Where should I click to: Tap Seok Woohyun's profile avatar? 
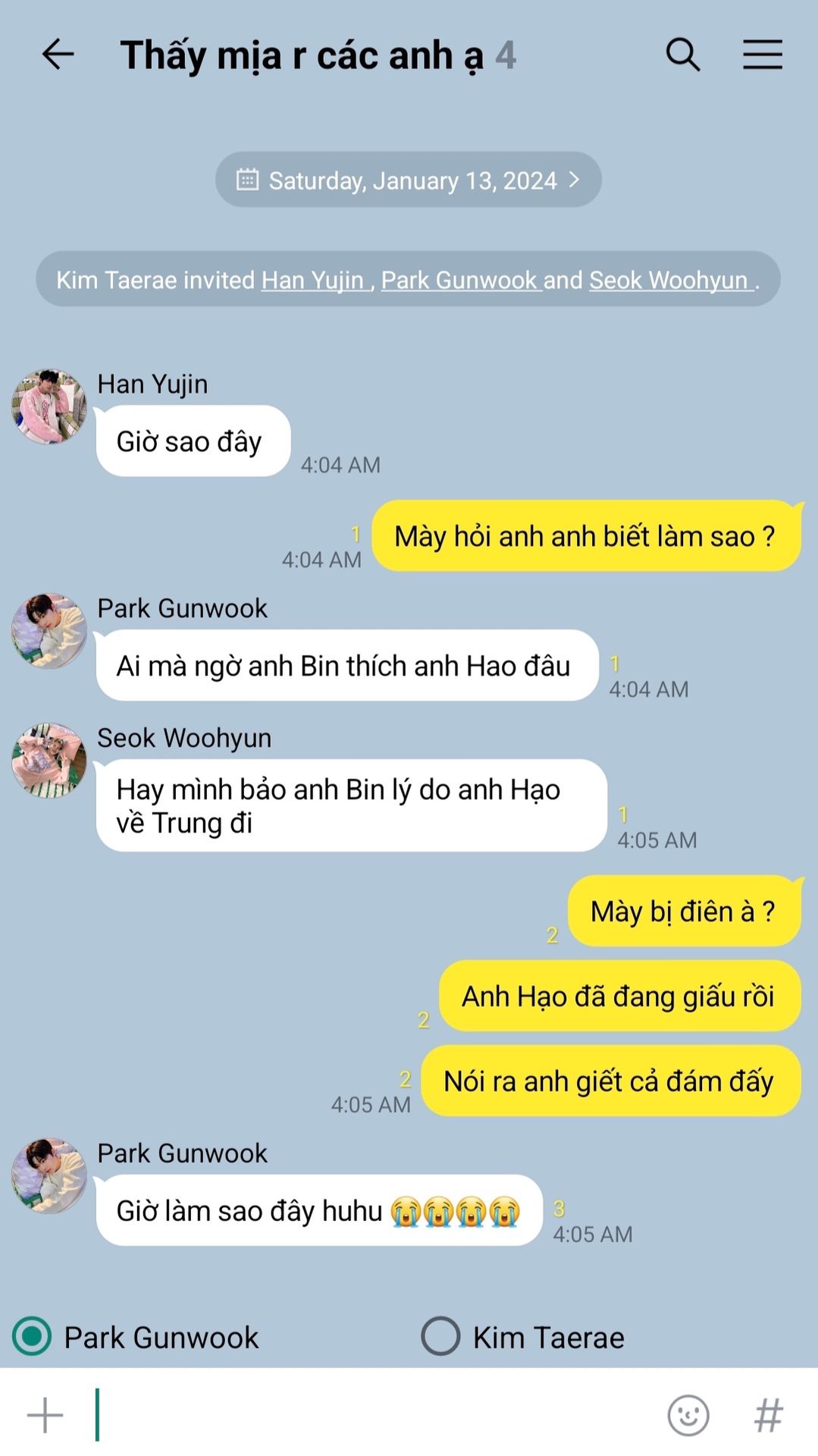click(x=49, y=761)
